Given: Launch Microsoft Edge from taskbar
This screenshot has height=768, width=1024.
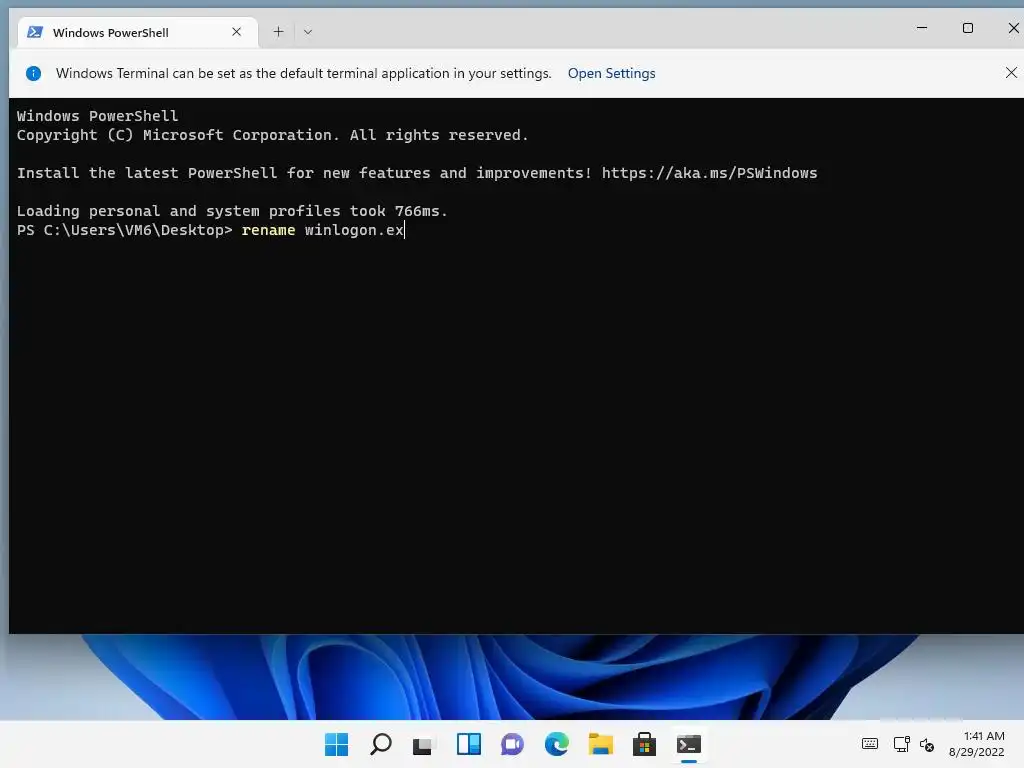Looking at the screenshot, I should 557,744.
